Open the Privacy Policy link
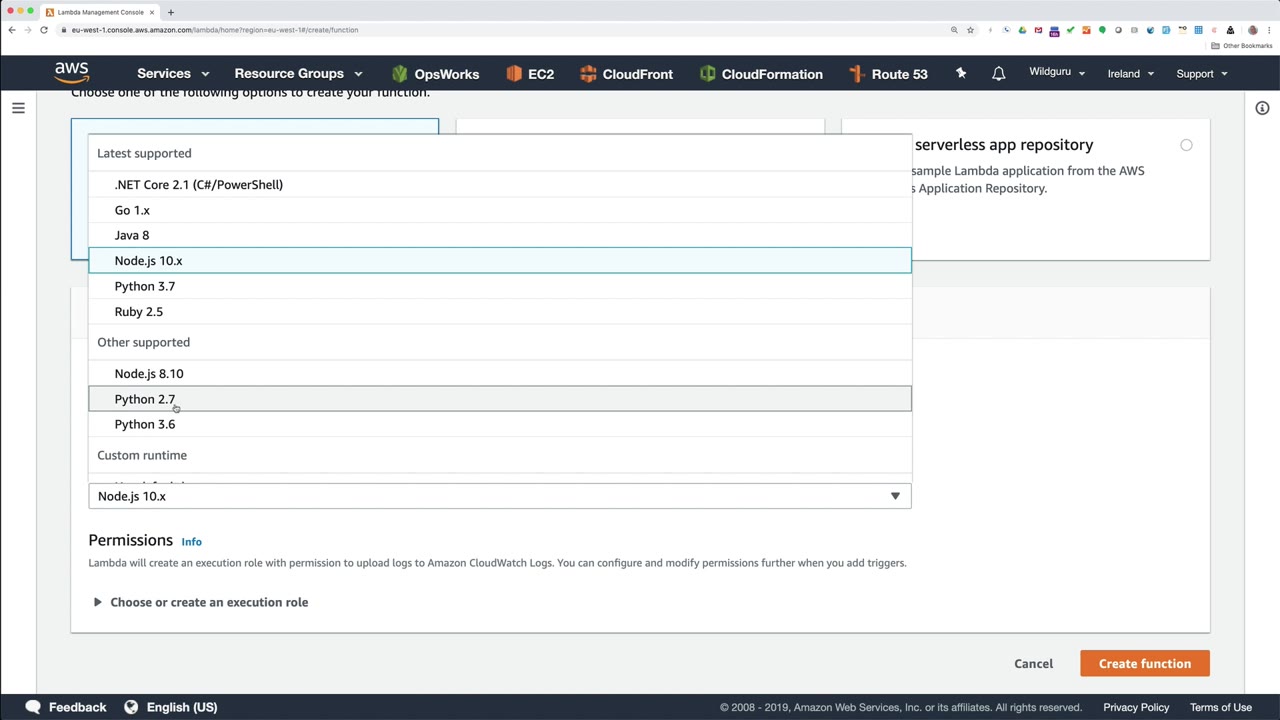Image resolution: width=1280 pixels, height=720 pixels. (x=1136, y=707)
